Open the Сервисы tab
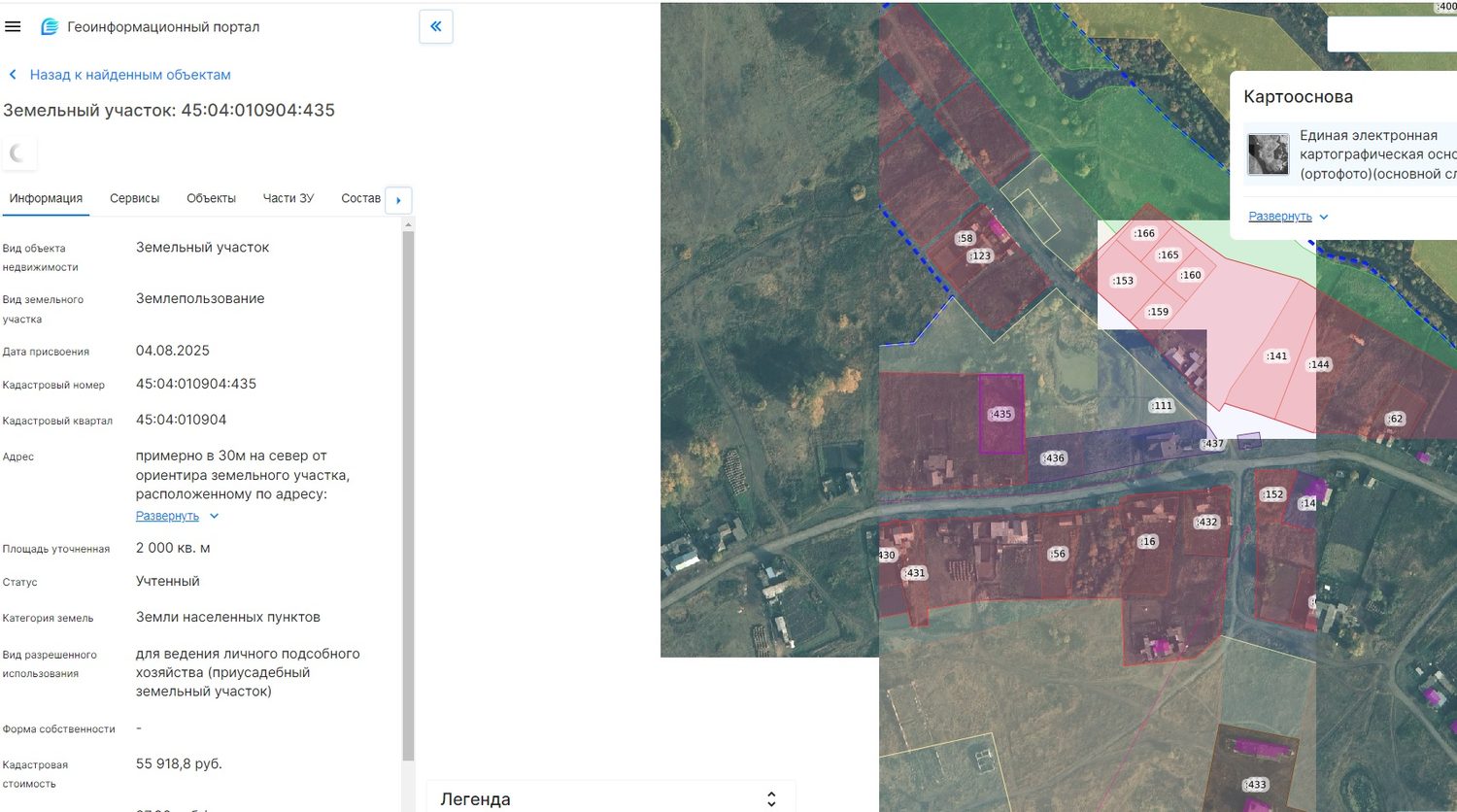Screen dimensions: 1457x812 134,198
